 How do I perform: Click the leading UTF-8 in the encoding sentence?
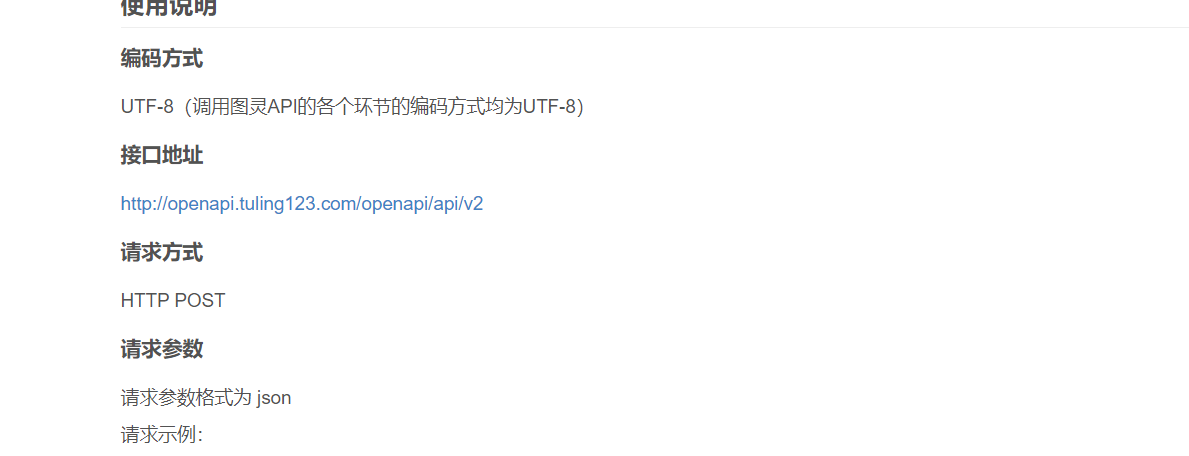[147, 107]
